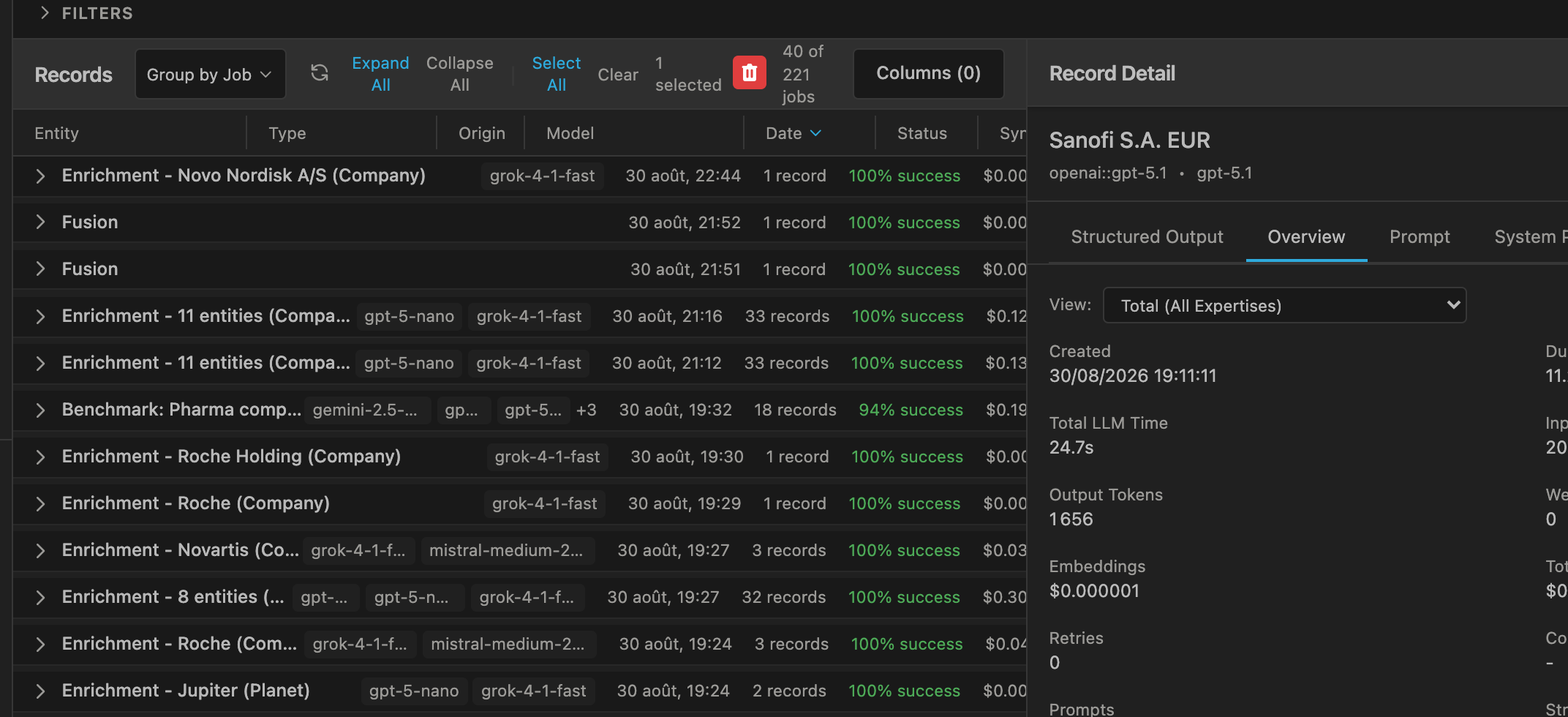Open the Total (All Expertises) view dropdown

click(1284, 305)
